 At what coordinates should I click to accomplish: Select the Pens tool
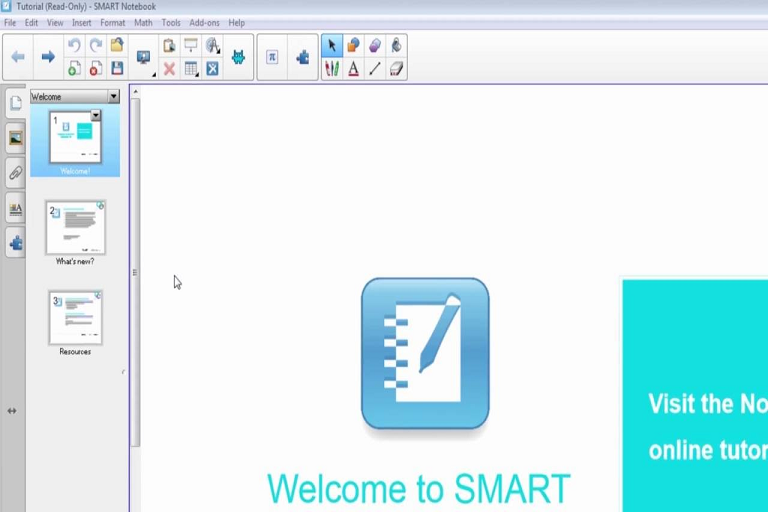point(332,69)
